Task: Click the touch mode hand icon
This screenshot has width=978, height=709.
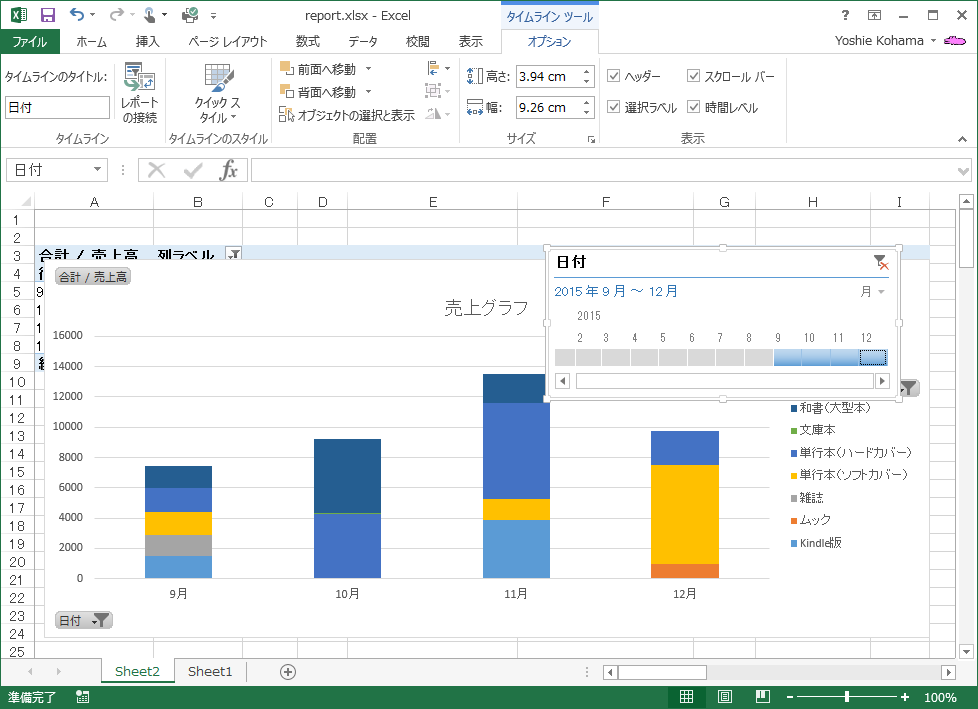Action: pyautogui.click(x=150, y=14)
